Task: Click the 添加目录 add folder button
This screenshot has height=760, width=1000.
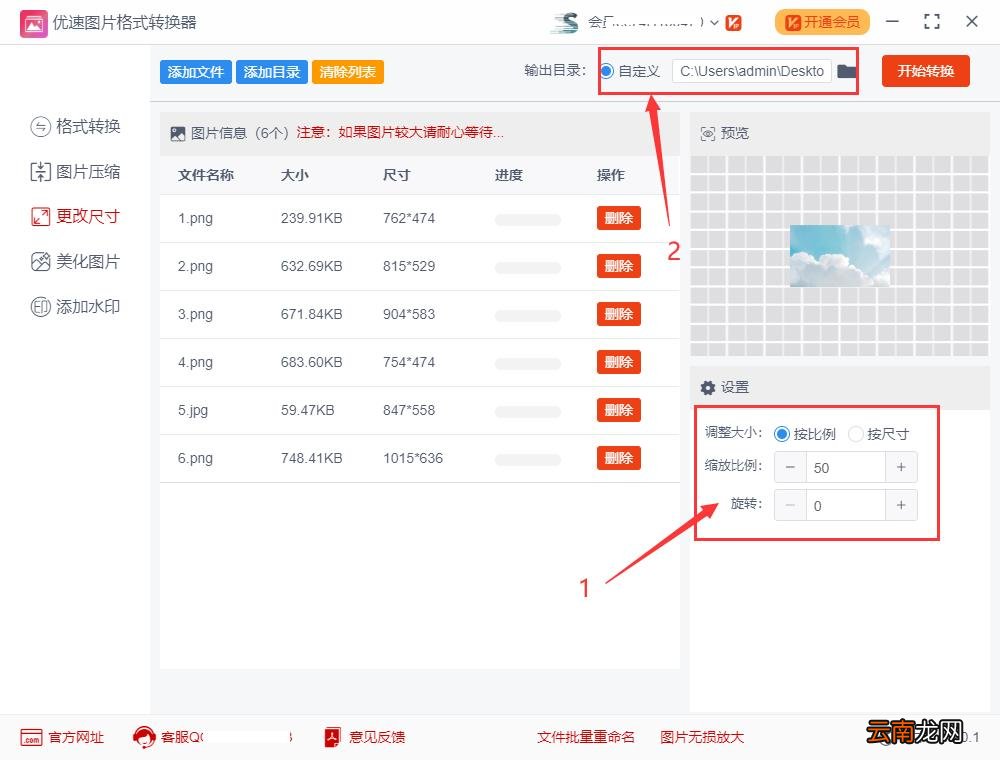Action: pyautogui.click(x=272, y=72)
